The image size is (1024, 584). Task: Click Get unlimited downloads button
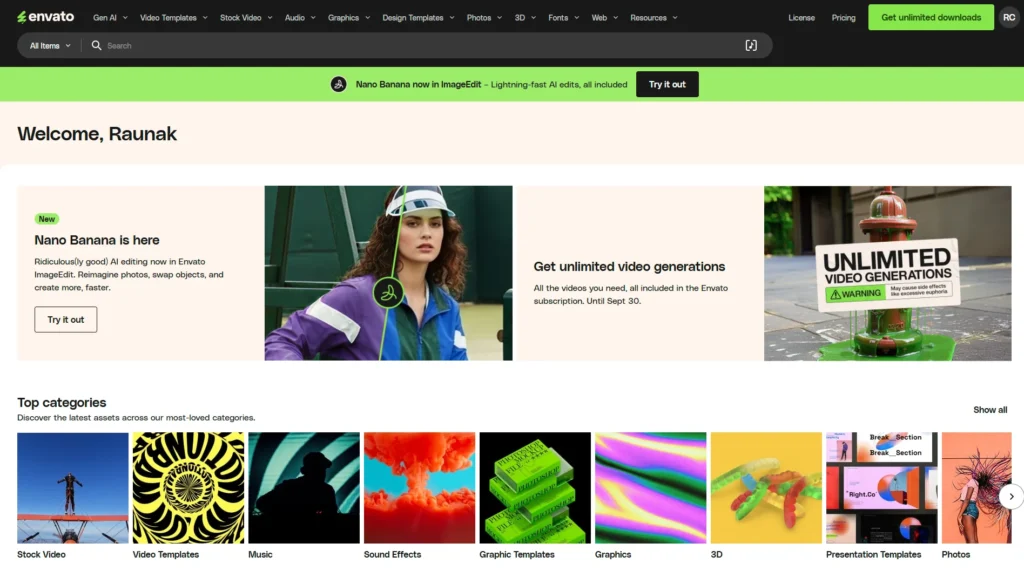click(x=931, y=17)
